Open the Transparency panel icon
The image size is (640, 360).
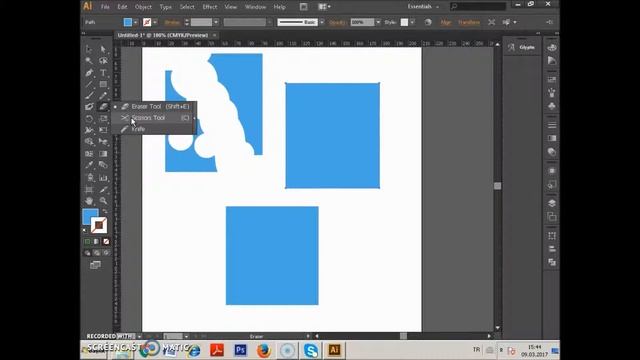point(552,152)
